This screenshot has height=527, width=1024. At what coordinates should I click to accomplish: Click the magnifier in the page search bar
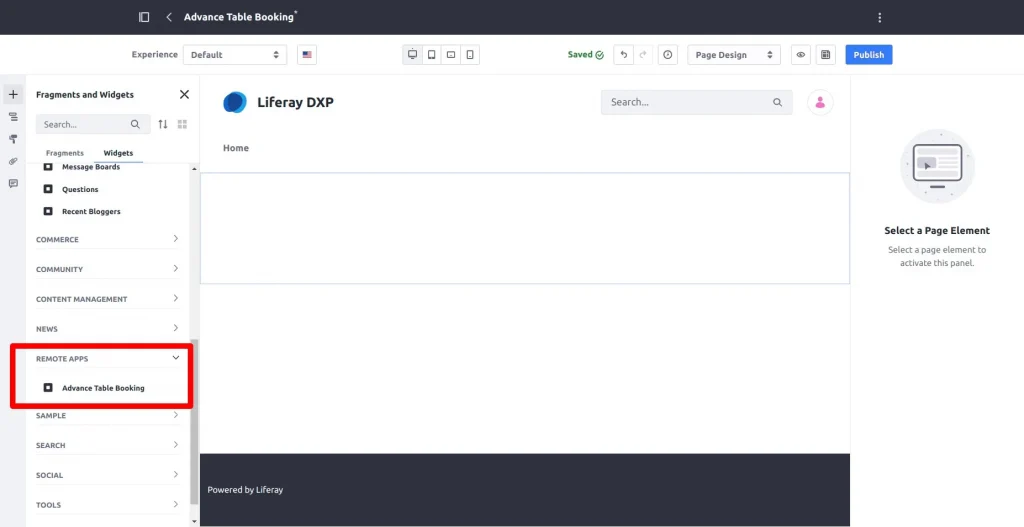[x=777, y=102]
